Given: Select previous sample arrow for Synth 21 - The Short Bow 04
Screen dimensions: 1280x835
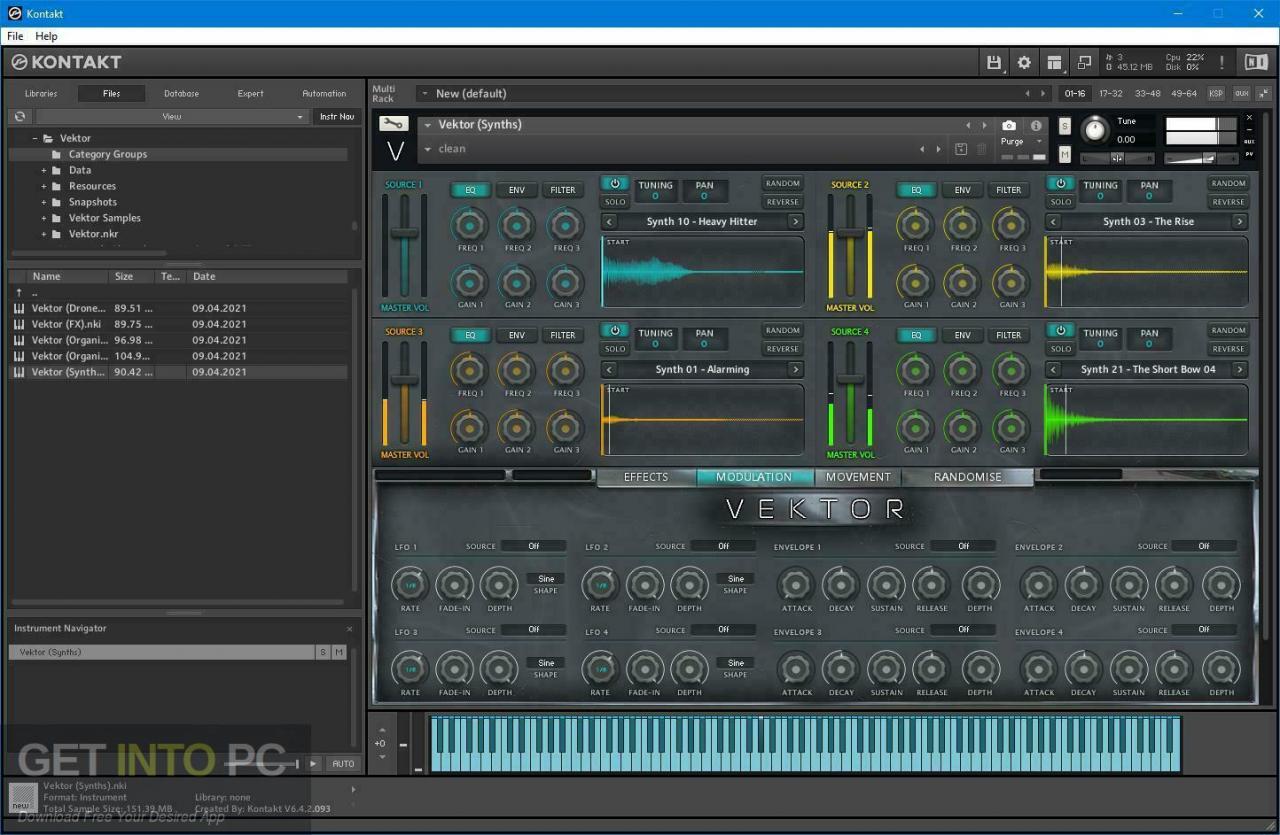Looking at the screenshot, I should [x=1053, y=370].
